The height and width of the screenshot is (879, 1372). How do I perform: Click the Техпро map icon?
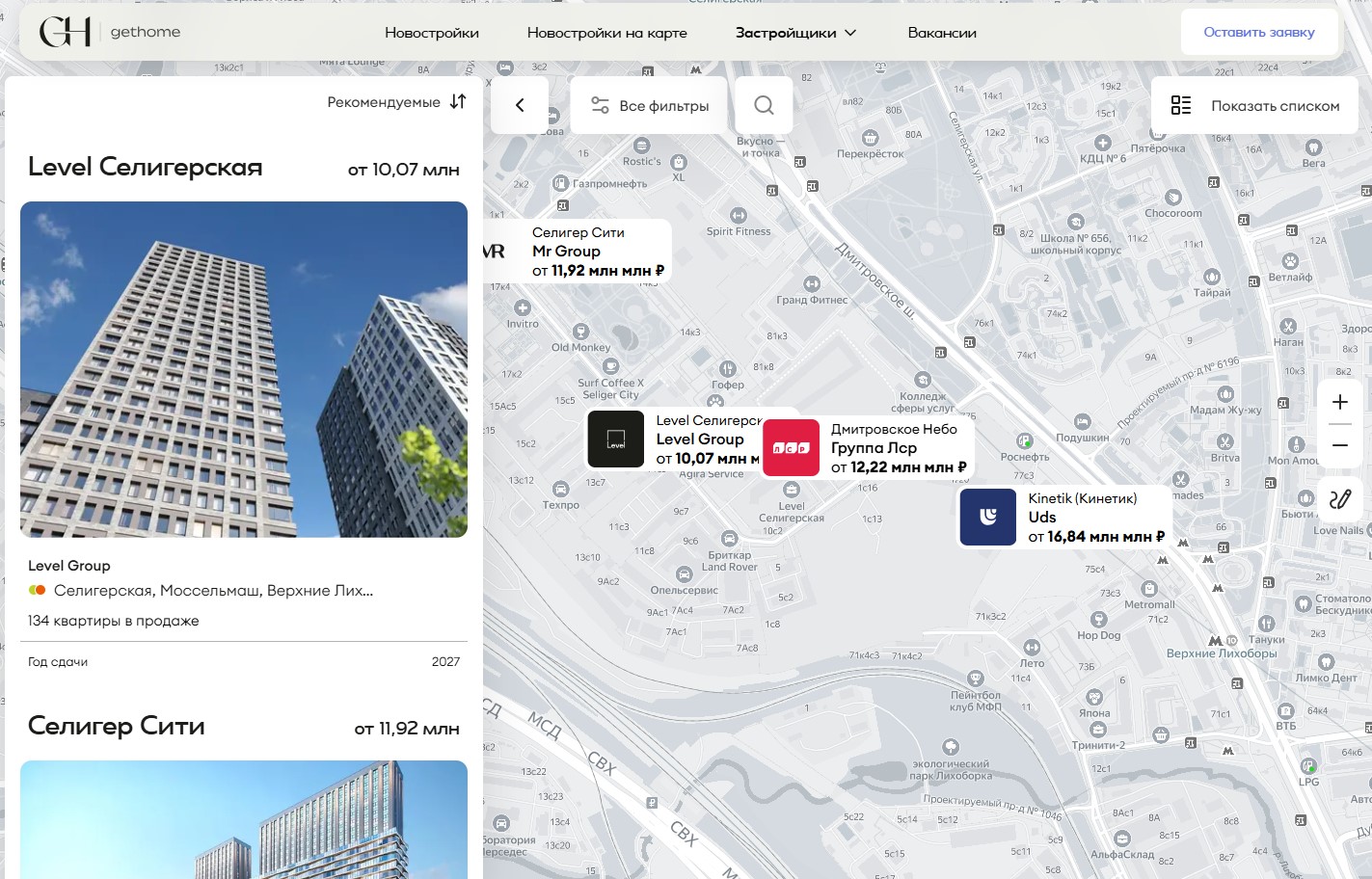[561, 490]
